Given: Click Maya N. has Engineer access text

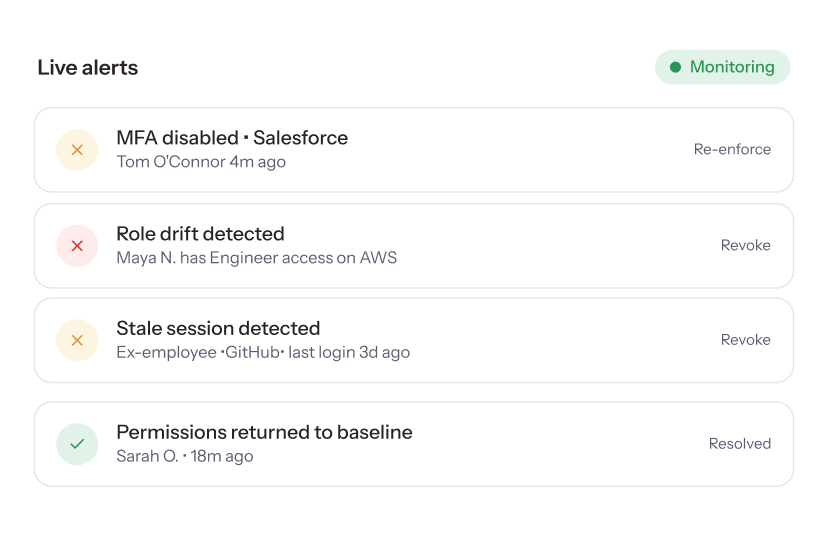Looking at the screenshot, I should [x=256, y=258].
